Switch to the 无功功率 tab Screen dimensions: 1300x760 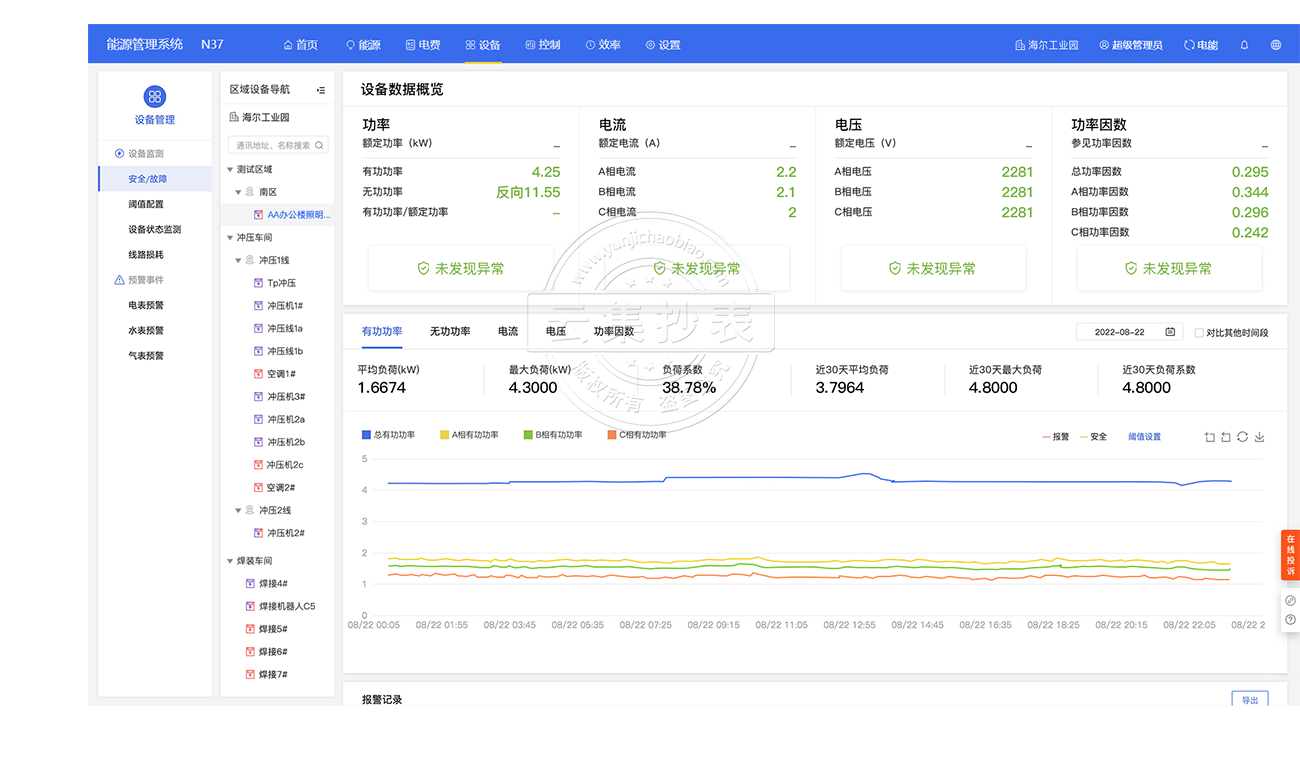coord(450,331)
